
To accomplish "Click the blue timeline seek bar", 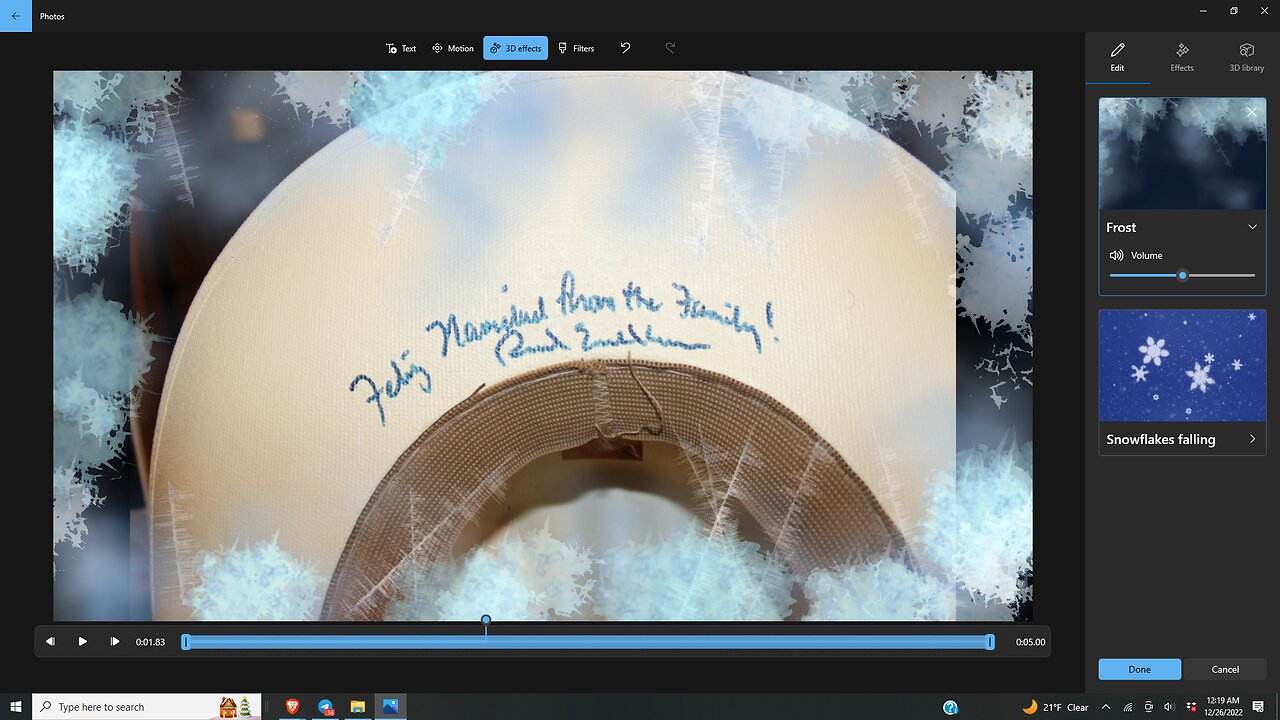I will 587,642.
